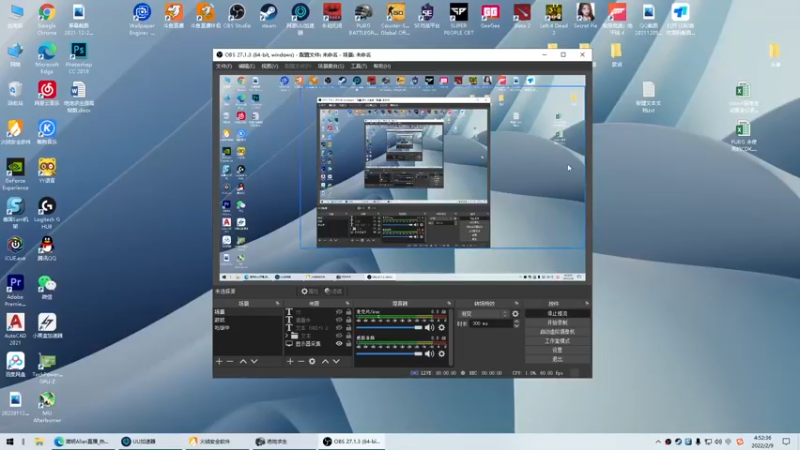The height and width of the screenshot is (450, 800).
Task: Click the 停止推流 stop streaming button
Action: [557, 314]
